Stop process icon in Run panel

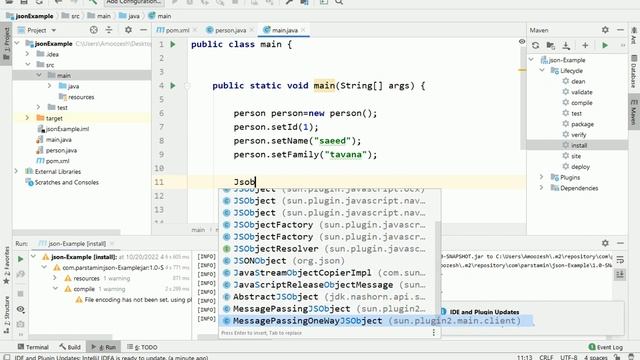[x=20, y=293]
